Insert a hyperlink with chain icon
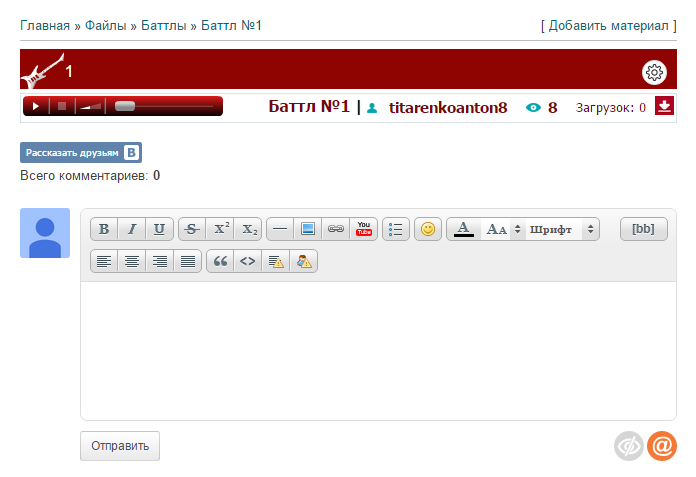 pyautogui.click(x=336, y=229)
